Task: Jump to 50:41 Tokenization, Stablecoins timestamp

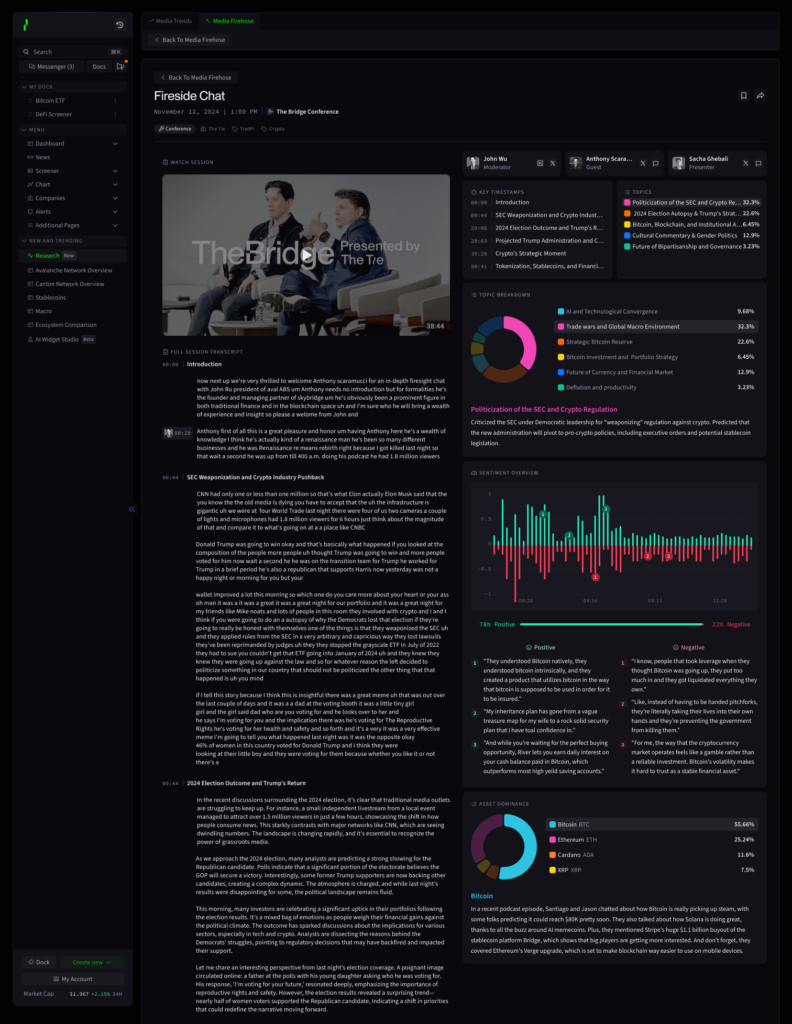Action: tap(537, 266)
